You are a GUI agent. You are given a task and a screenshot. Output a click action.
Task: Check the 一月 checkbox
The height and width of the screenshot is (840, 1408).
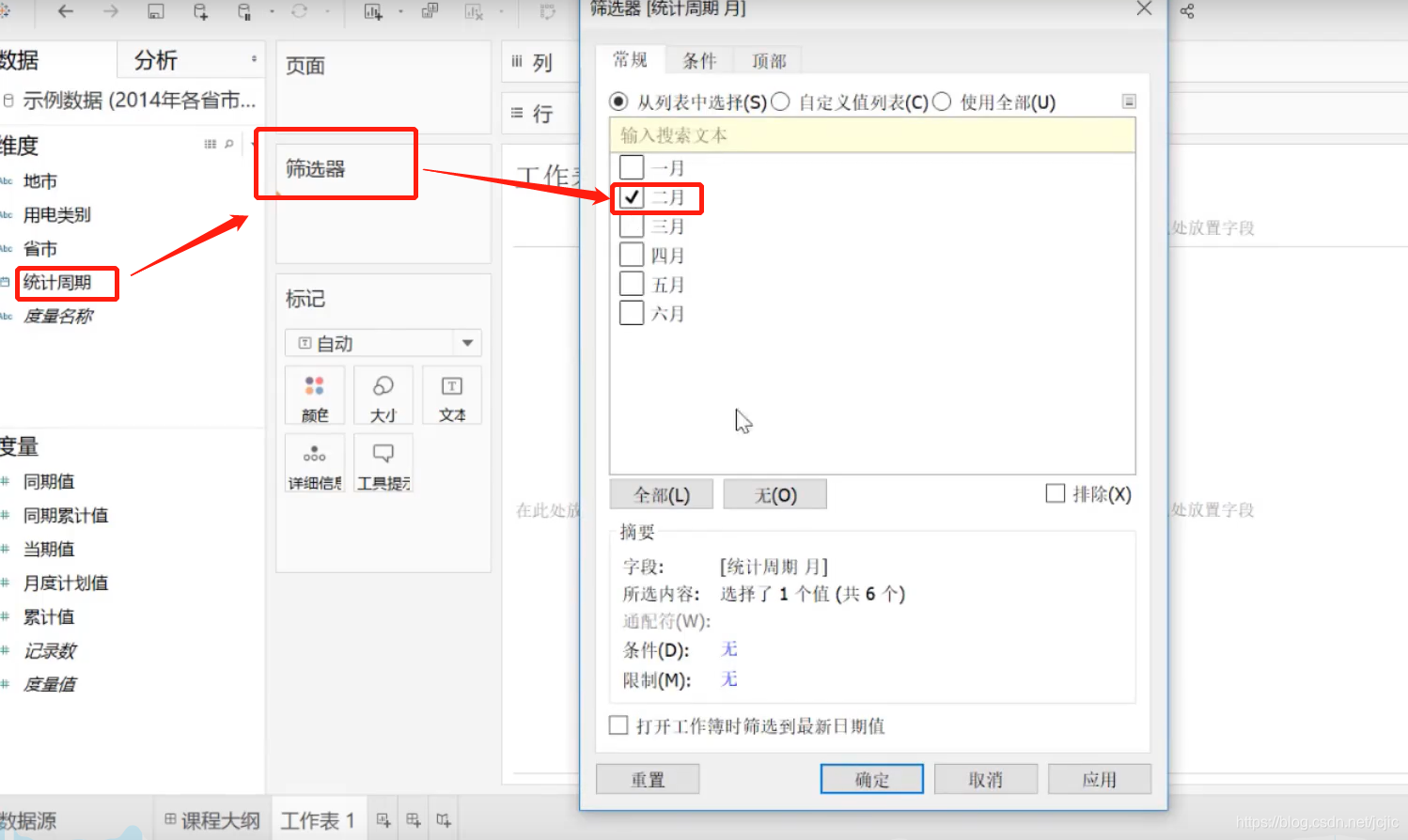tap(632, 167)
